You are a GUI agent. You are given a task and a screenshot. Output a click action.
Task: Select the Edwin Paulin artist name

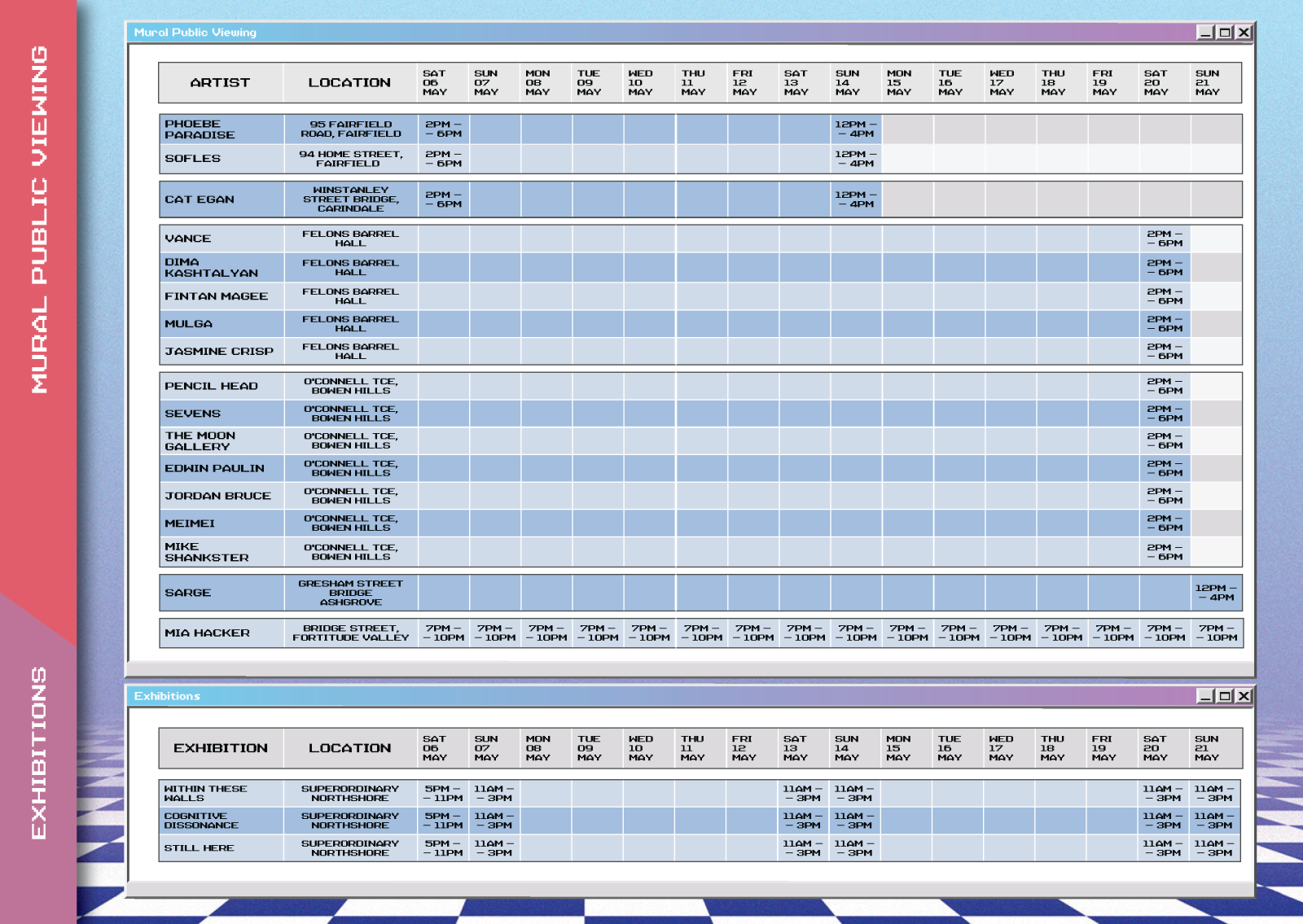pos(215,469)
